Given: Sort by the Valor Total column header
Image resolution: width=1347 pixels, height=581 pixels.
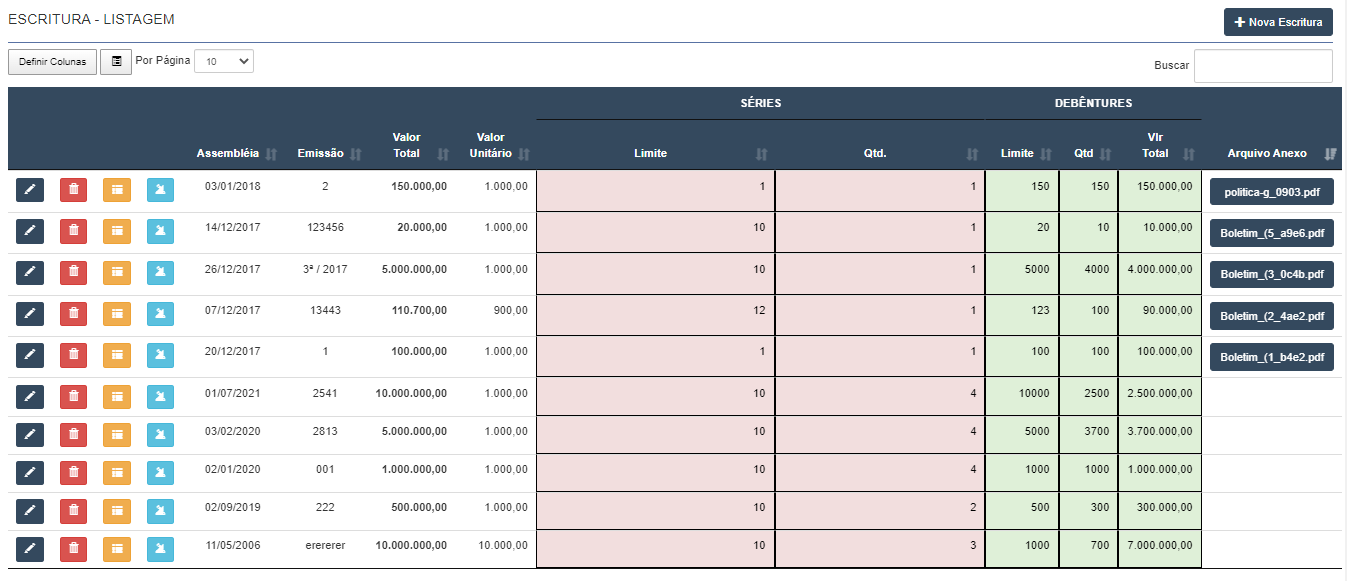Looking at the screenshot, I should coord(421,145).
